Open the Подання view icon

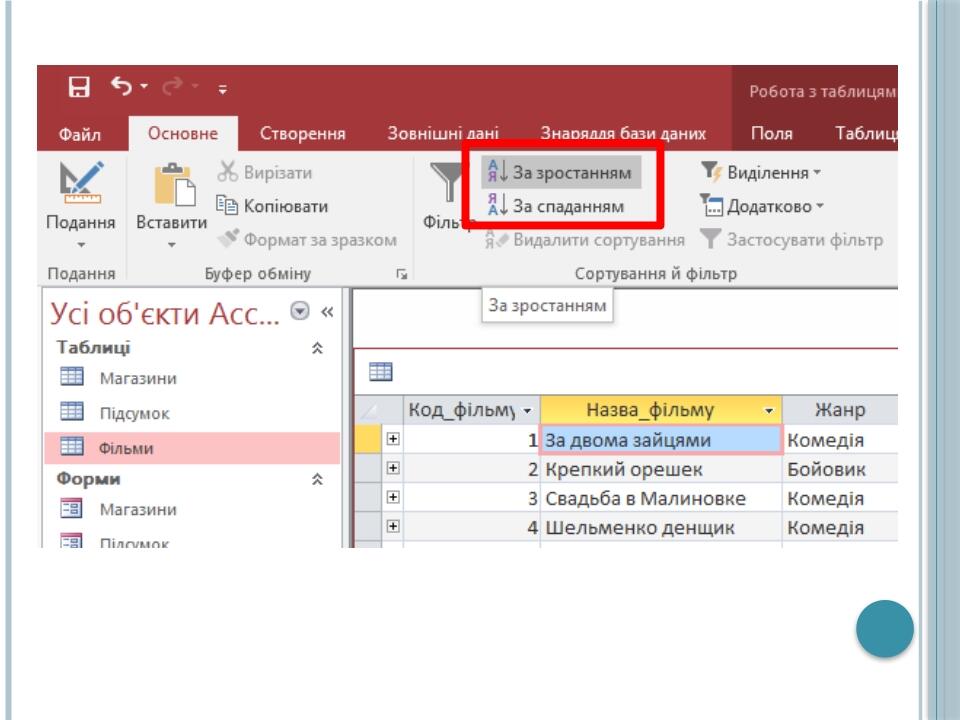point(81,182)
